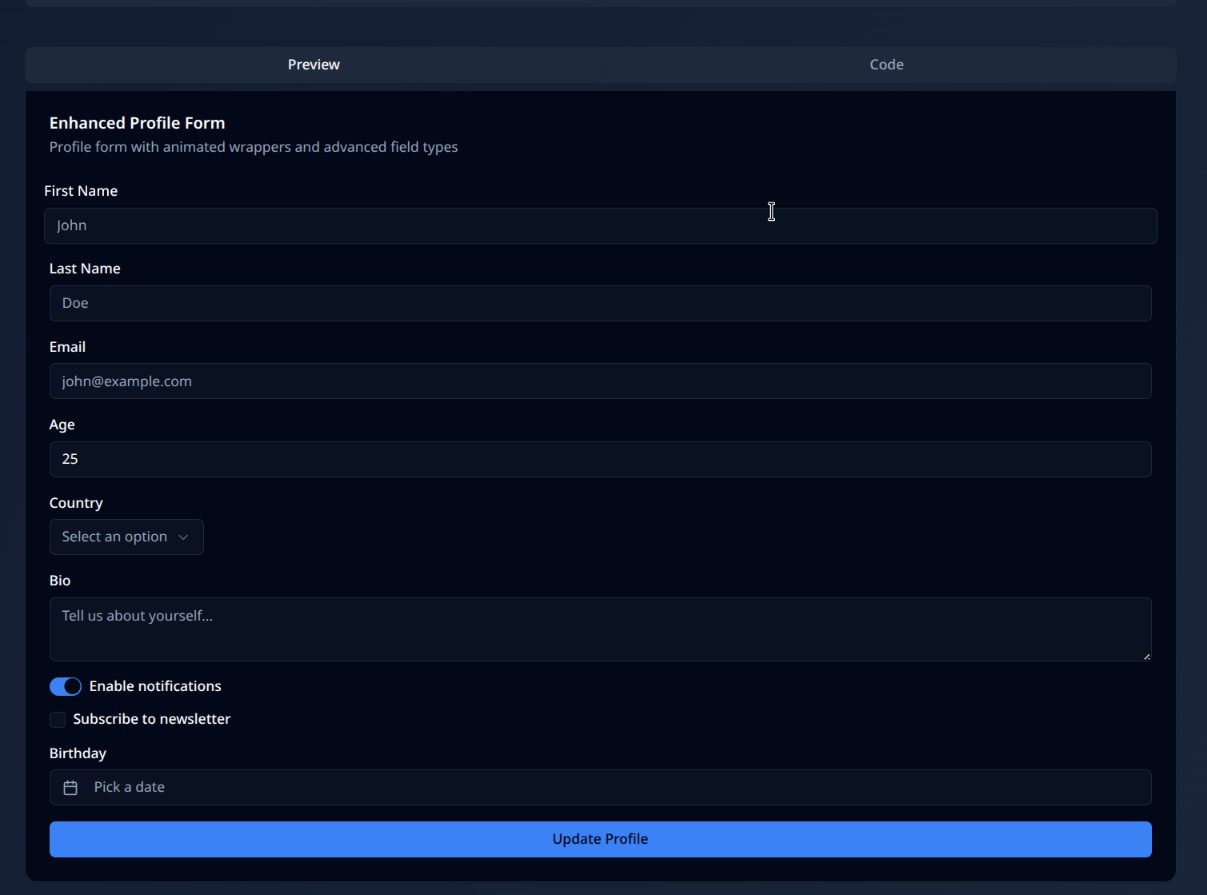Click the 'Birthday' field label
The image size is (1207, 895).
[77, 753]
